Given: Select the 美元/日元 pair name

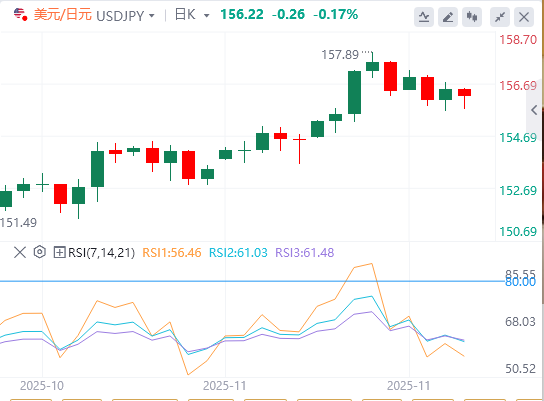Looking at the screenshot, I should (62, 15).
